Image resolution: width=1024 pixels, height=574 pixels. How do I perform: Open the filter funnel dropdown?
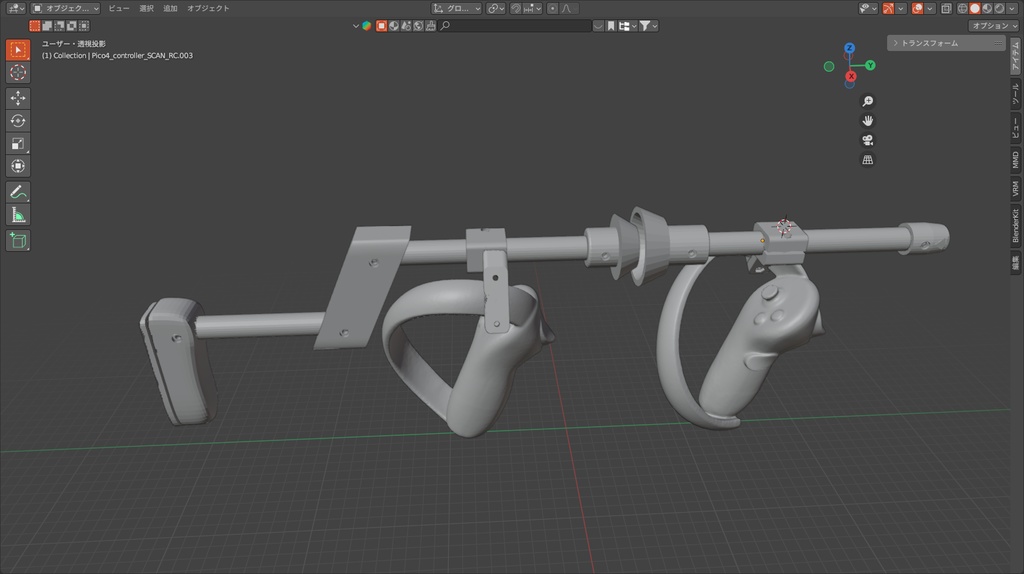[x=648, y=26]
